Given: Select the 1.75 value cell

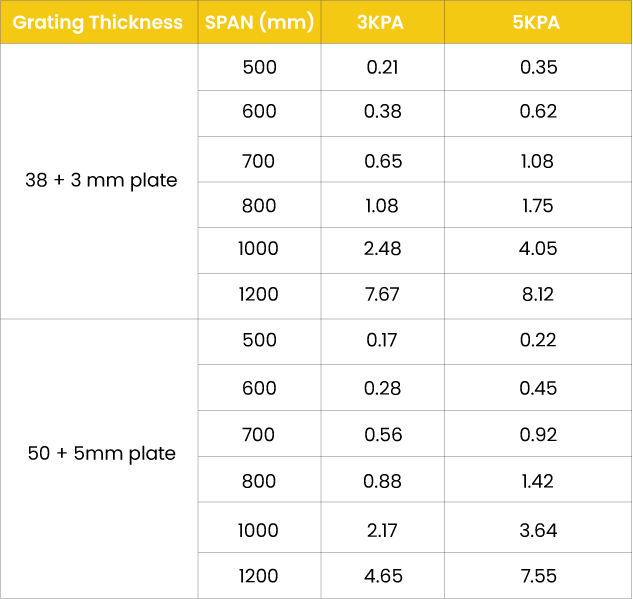Looking at the screenshot, I should pyautogui.click(x=538, y=206).
